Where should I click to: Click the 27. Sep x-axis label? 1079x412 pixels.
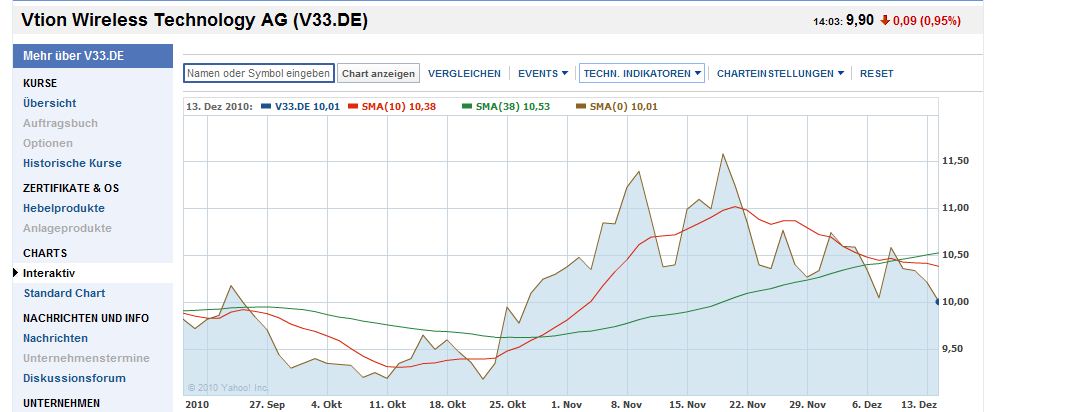[x=268, y=404]
